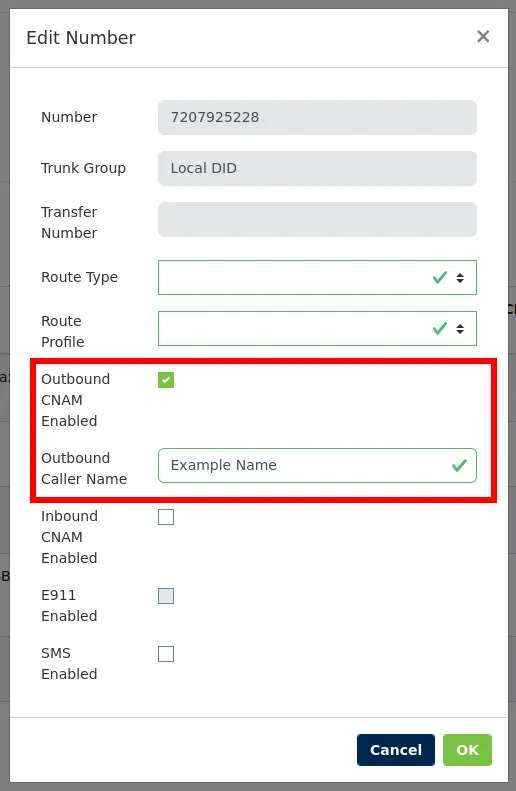Uncheck Outbound CNAM Enabled checkbox
Image resolution: width=516 pixels, height=791 pixels.
pos(166,380)
